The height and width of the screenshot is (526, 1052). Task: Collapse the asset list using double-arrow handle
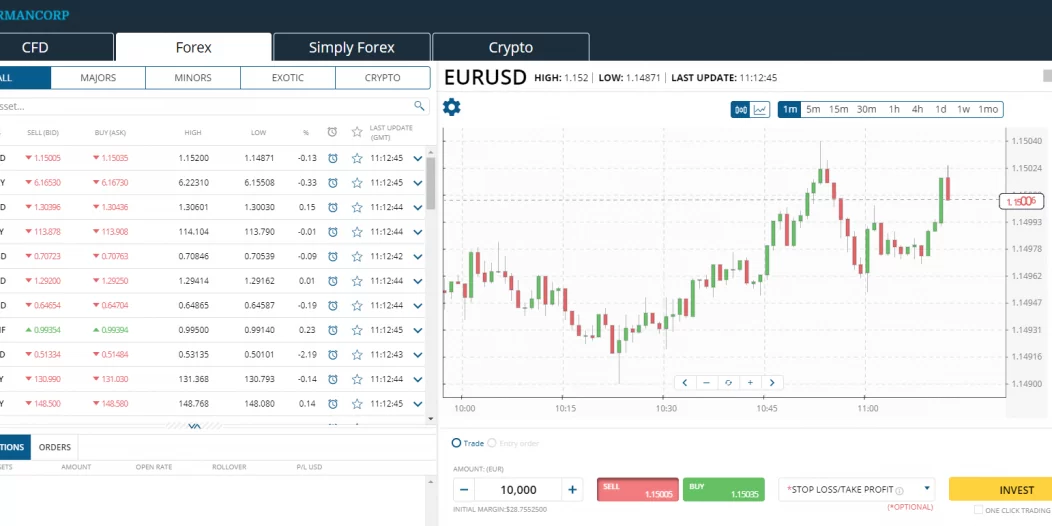(195, 426)
